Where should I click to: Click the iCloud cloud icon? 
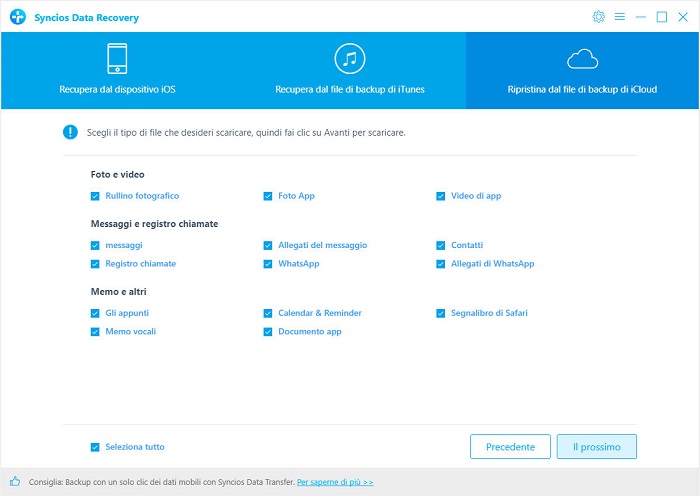click(582, 59)
